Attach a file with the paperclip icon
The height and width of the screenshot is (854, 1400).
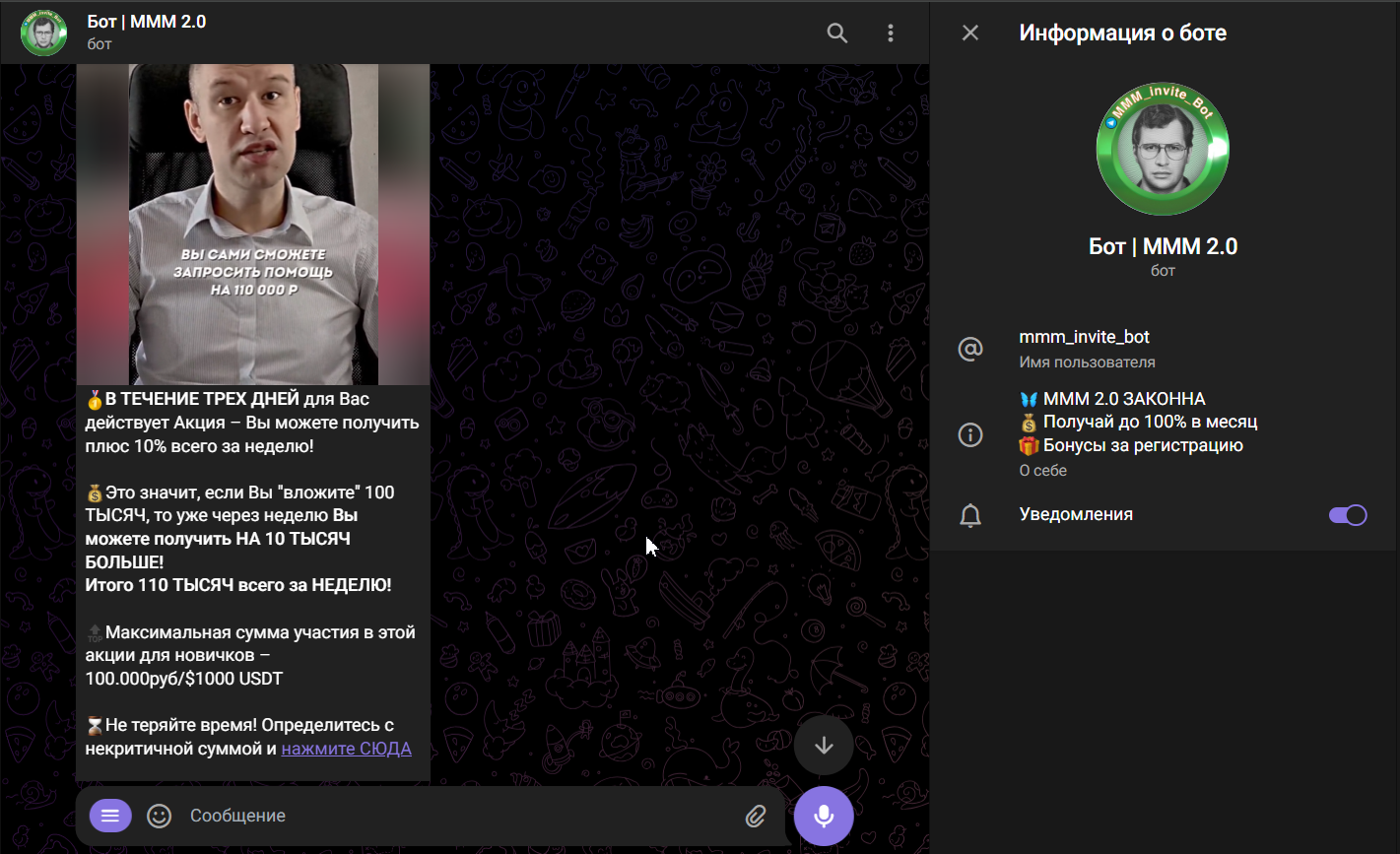[x=756, y=816]
